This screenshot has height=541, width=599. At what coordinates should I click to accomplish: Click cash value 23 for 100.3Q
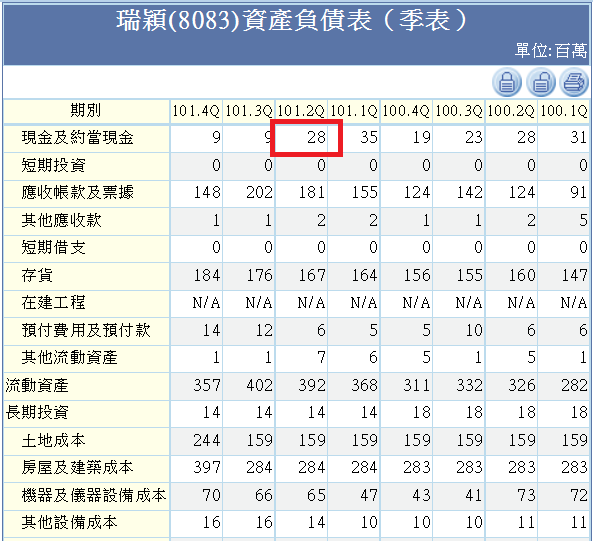pos(474,138)
